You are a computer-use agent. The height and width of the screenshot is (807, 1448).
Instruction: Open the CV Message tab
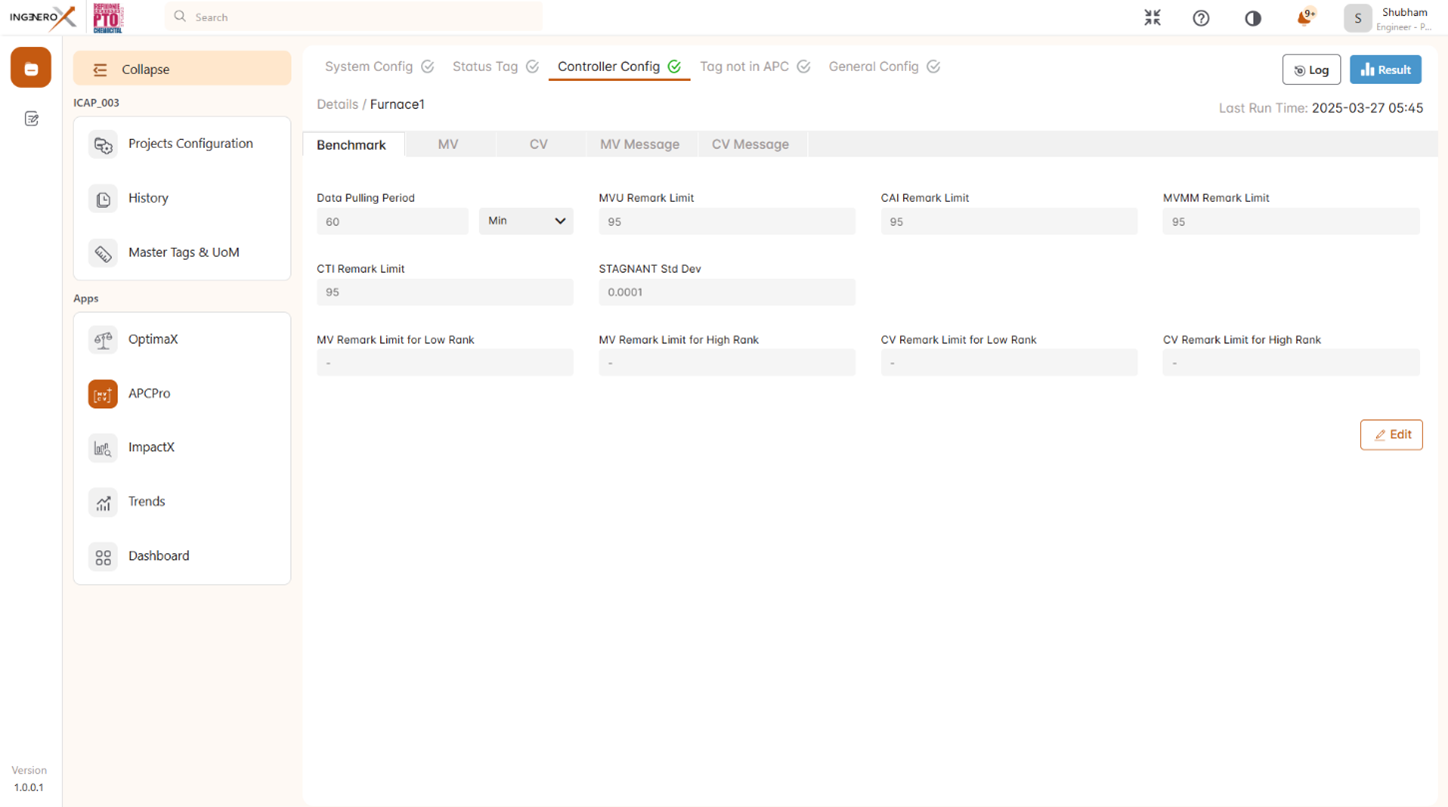pos(750,145)
